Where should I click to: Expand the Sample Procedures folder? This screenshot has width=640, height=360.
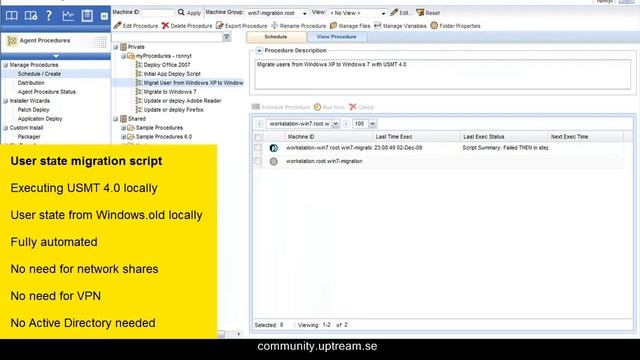point(123,128)
